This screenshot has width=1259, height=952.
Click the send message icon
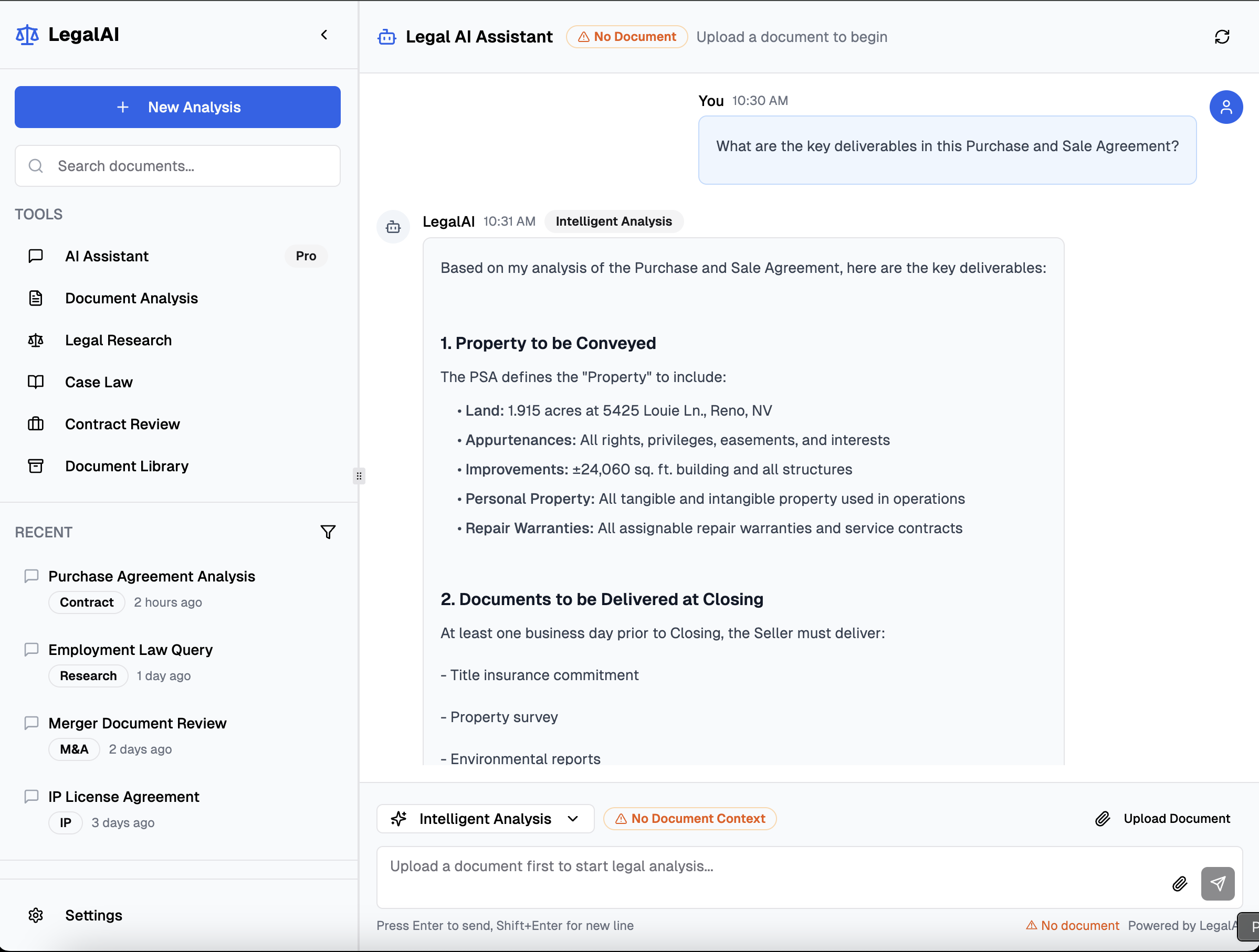1218,884
